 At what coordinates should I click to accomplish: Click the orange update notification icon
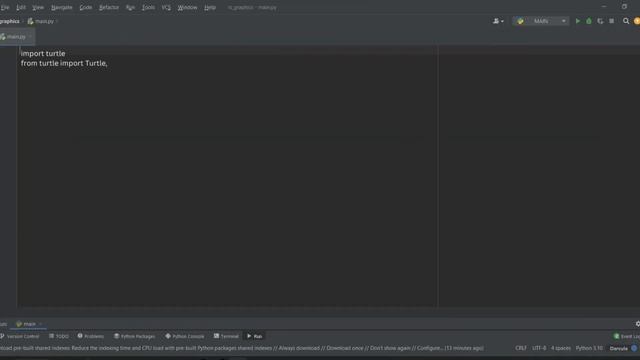pos(637,21)
